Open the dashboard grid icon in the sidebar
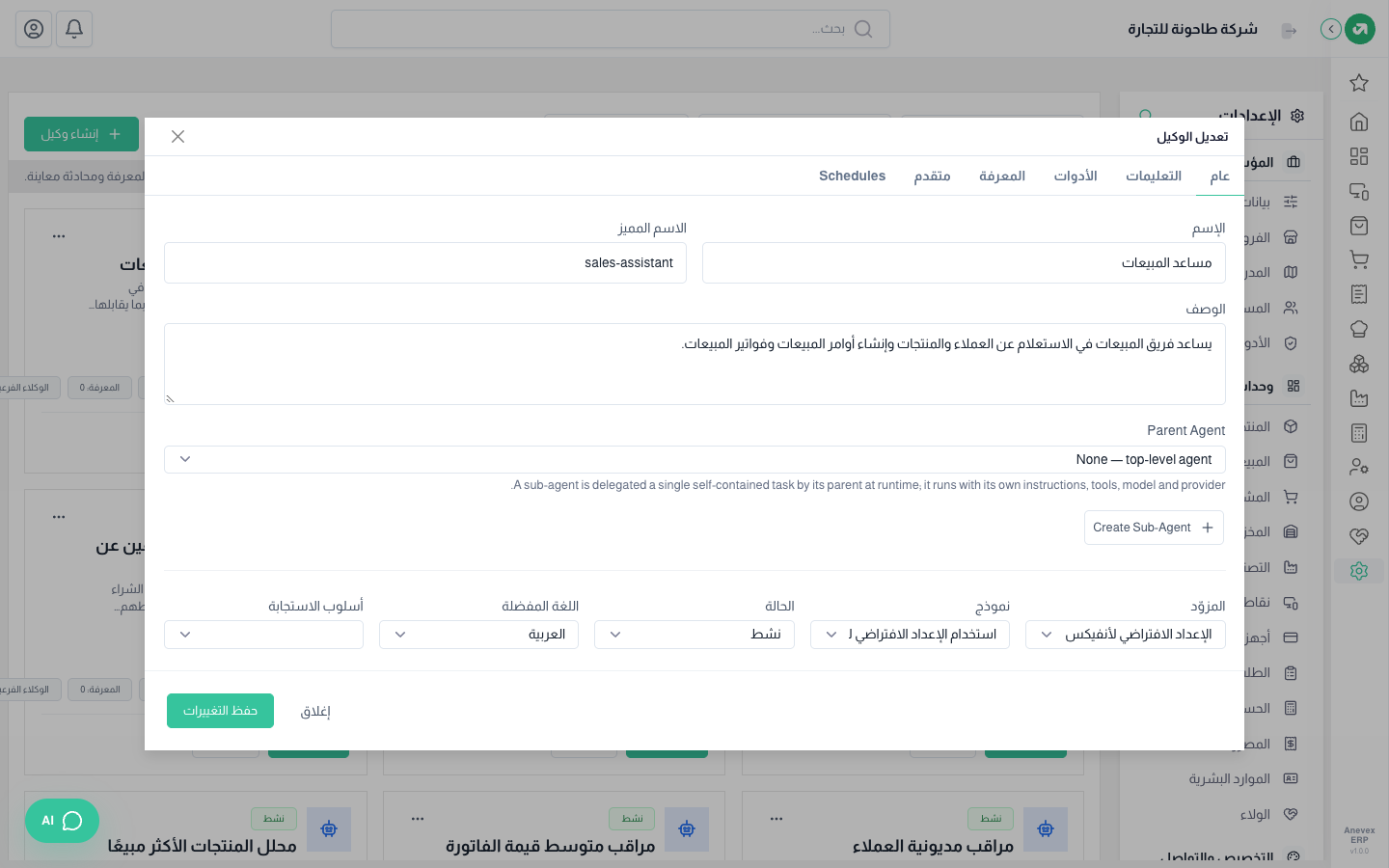Screen dimensions: 1389x868 [x=1359, y=156]
